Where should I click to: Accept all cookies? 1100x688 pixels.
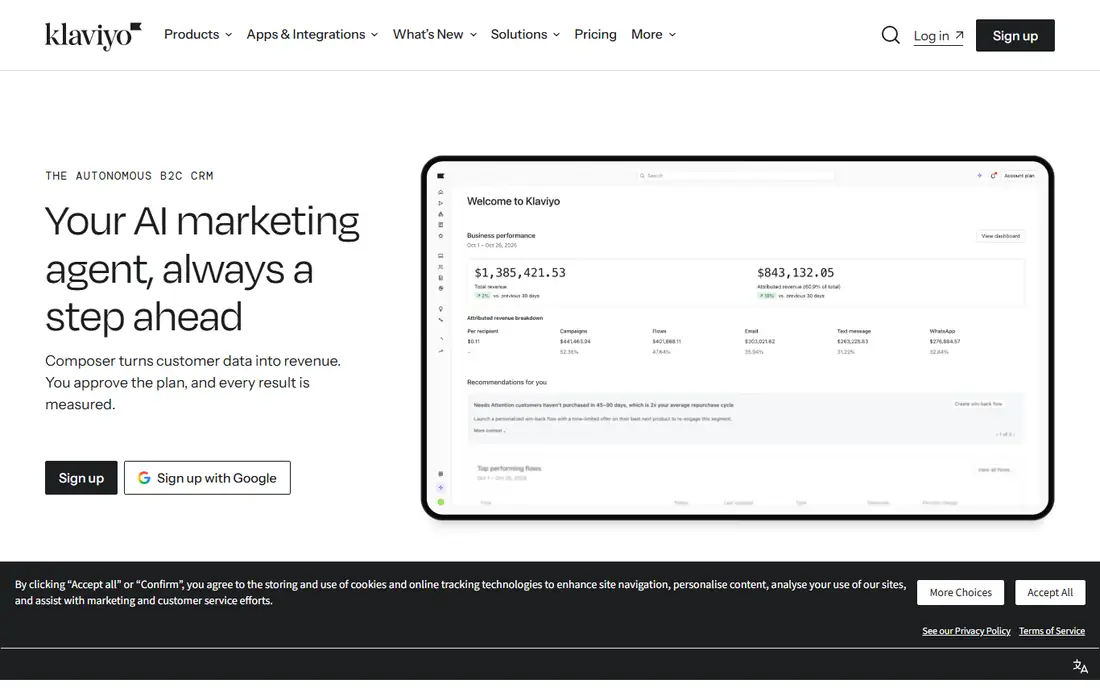(x=1050, y=593)
